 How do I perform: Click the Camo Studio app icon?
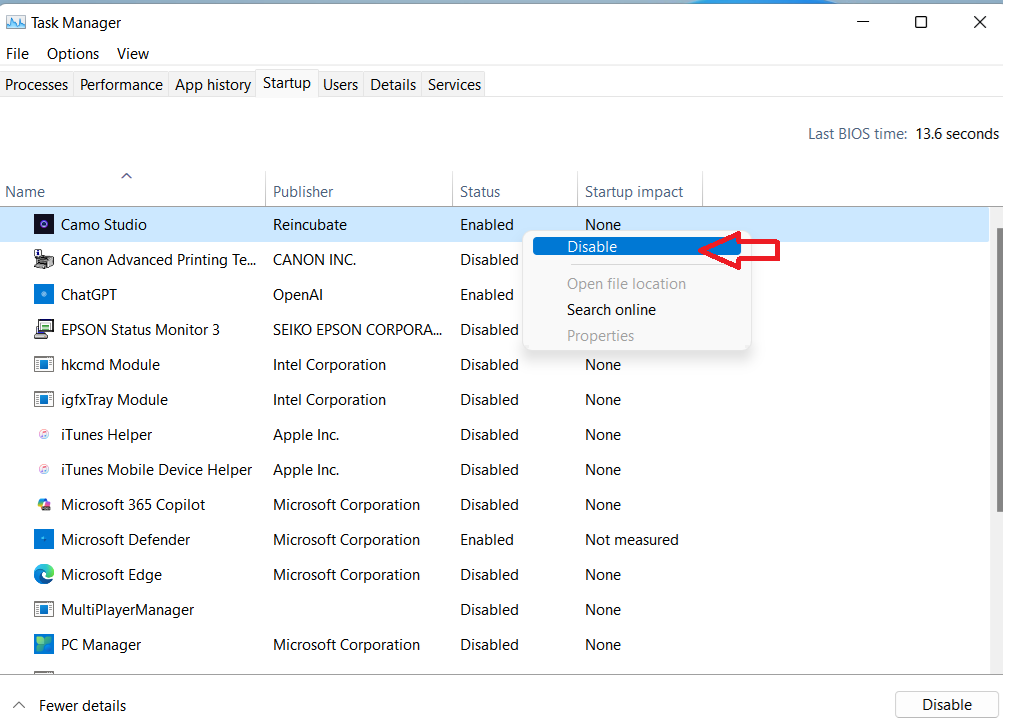coord(43,225)
